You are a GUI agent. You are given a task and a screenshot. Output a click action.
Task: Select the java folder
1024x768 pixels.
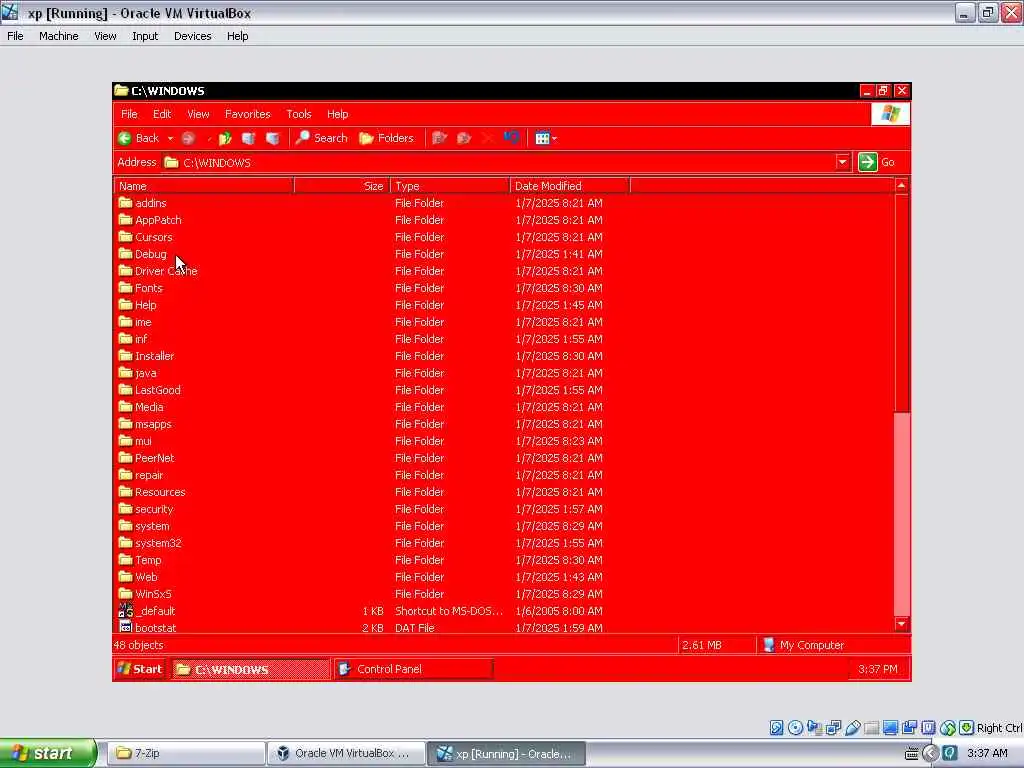138,373
